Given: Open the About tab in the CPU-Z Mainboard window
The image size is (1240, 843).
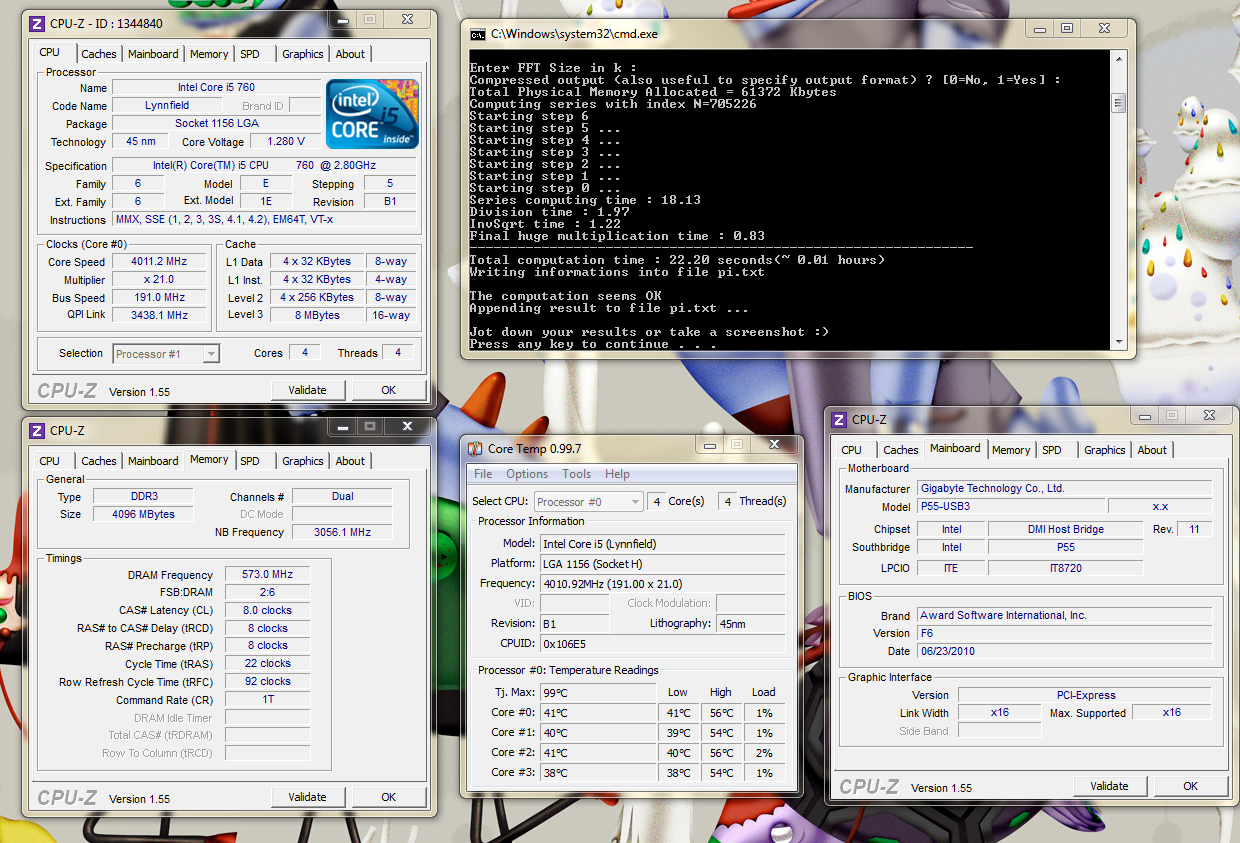Looking at the screenshot, I should 1152,450.
